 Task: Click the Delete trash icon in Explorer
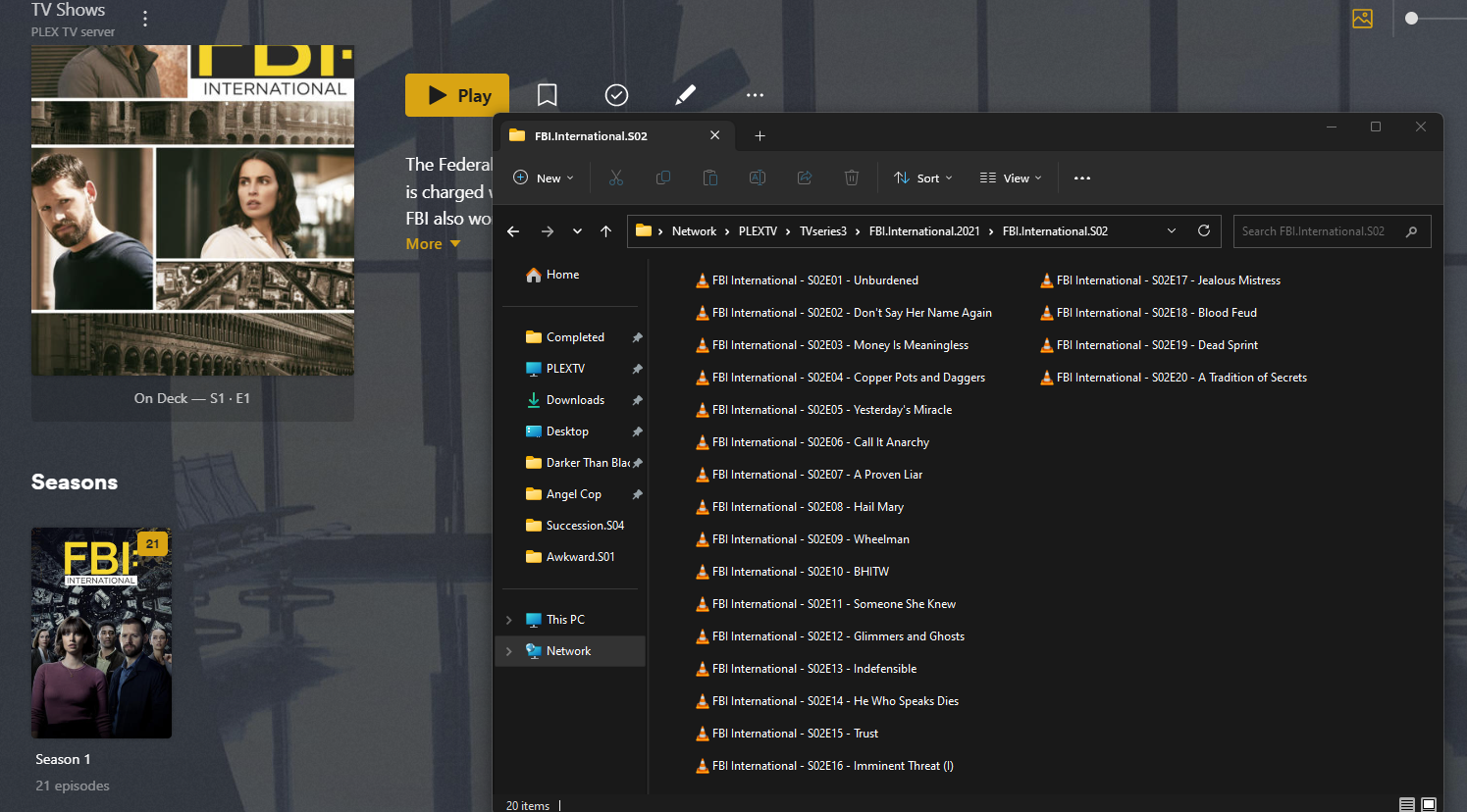coord(852,178)
